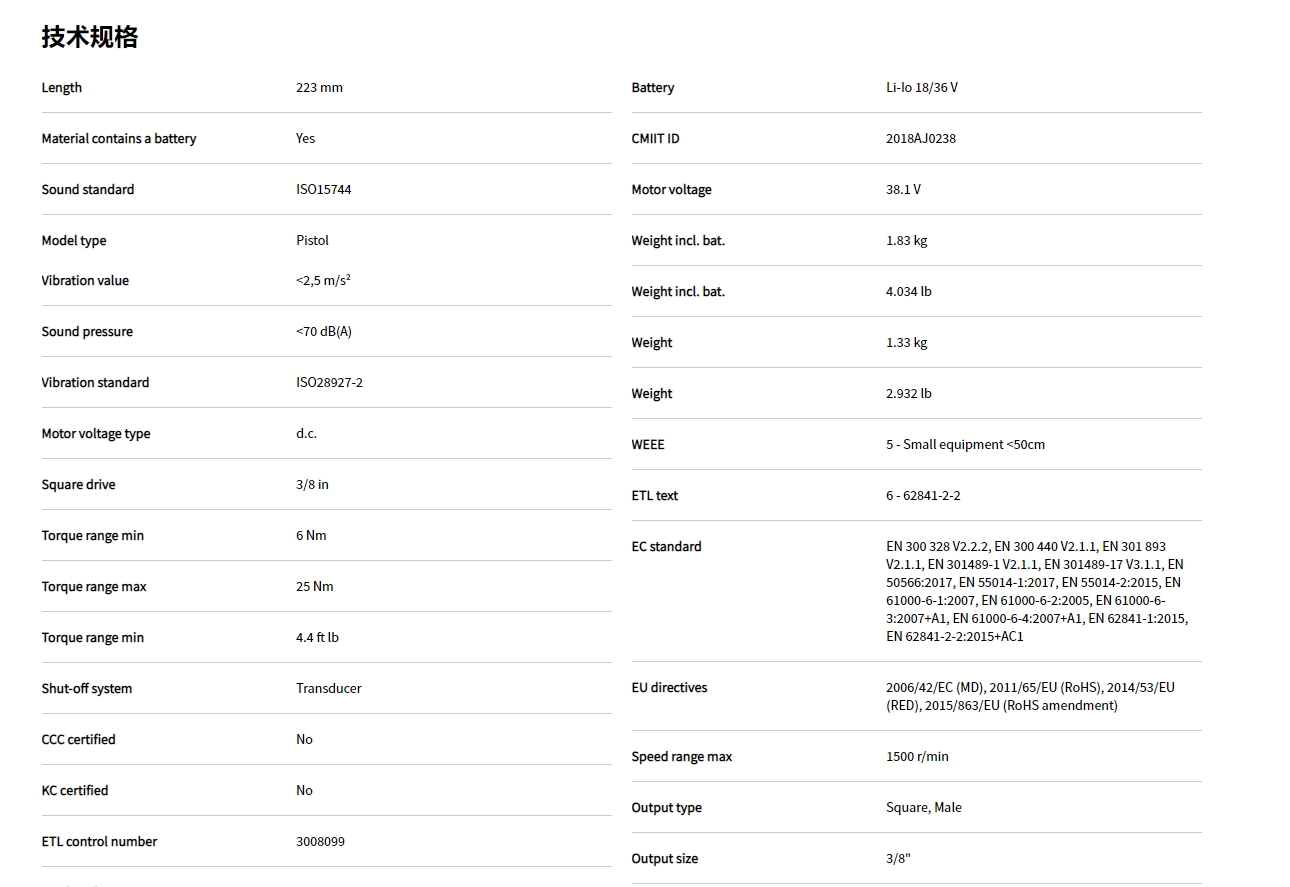Click the 技术规格 section heading
Image resolution: width=1290 pixels, height=887 pixels.
(90, 37)
